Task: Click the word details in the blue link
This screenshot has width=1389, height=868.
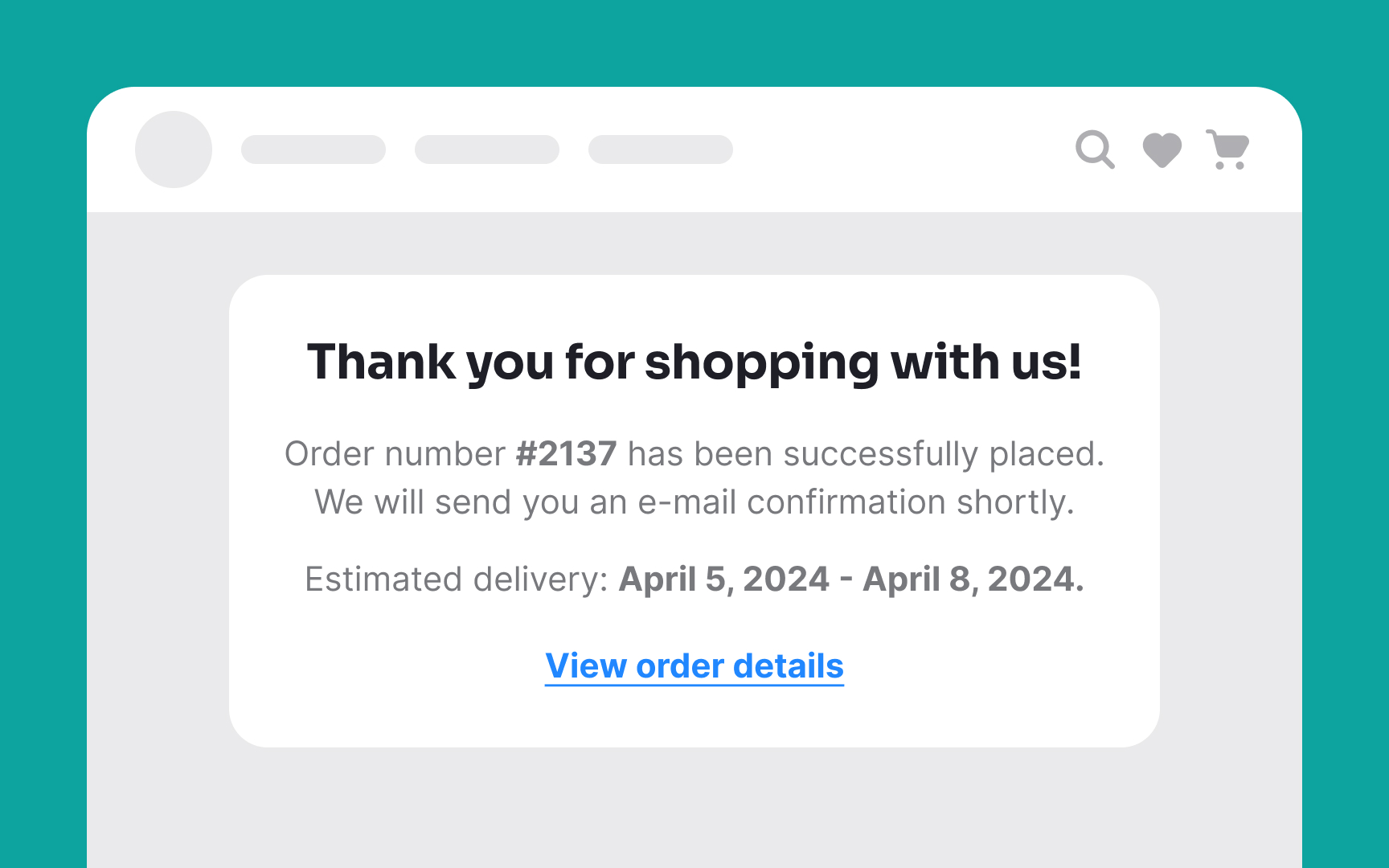Action: 789,666
